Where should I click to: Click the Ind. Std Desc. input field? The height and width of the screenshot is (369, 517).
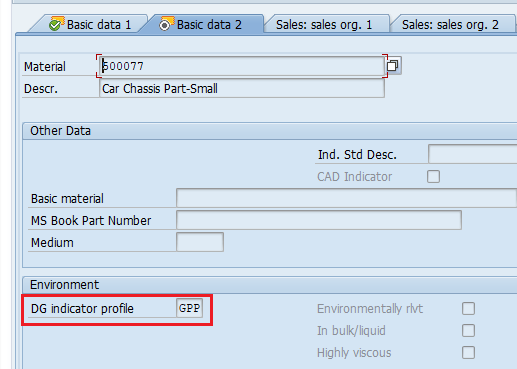pyautogui.click(x=473, y=154)
